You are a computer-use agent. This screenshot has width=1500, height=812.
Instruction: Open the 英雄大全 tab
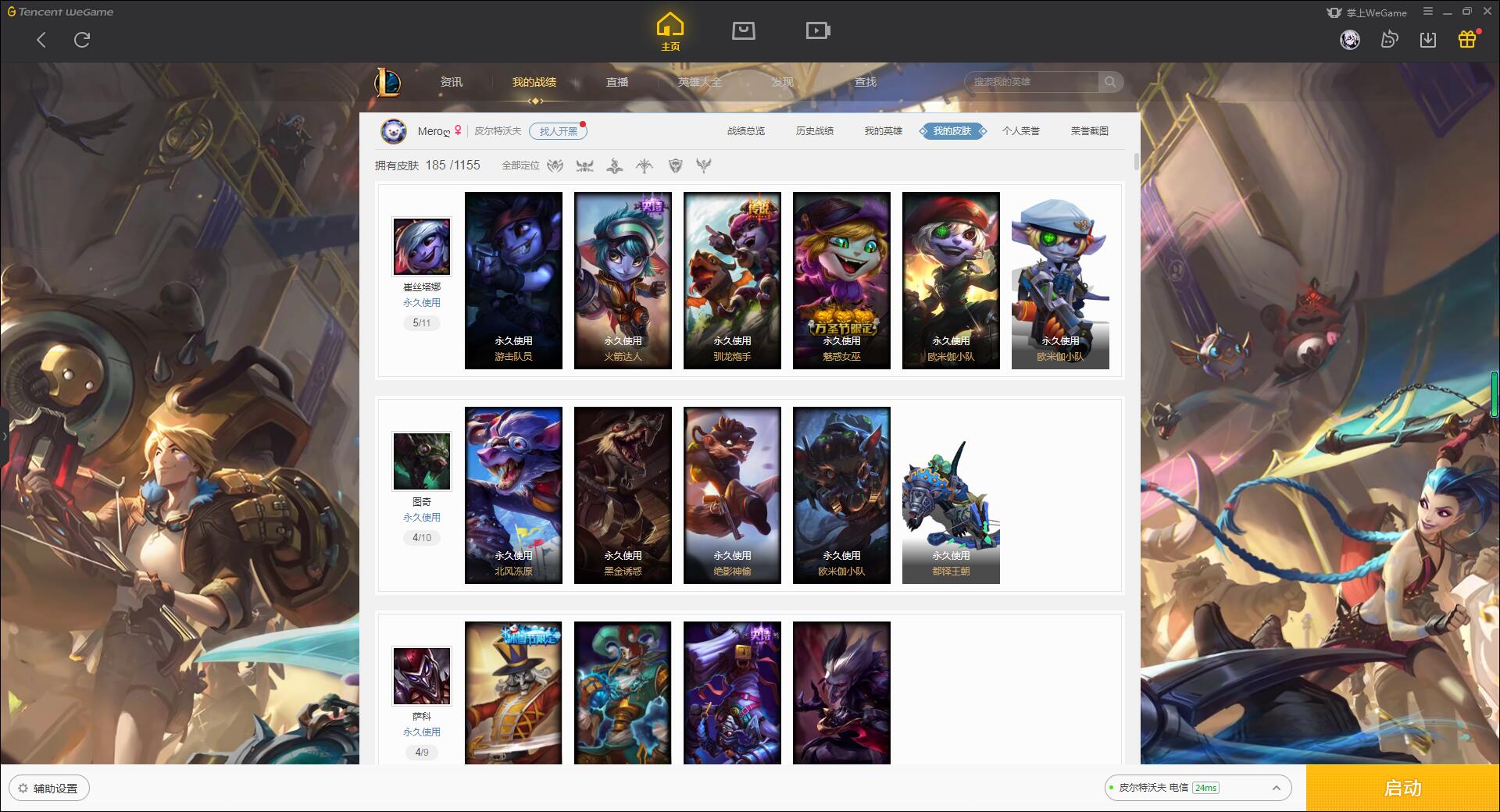pyautogui.click(x=700, y=82)
